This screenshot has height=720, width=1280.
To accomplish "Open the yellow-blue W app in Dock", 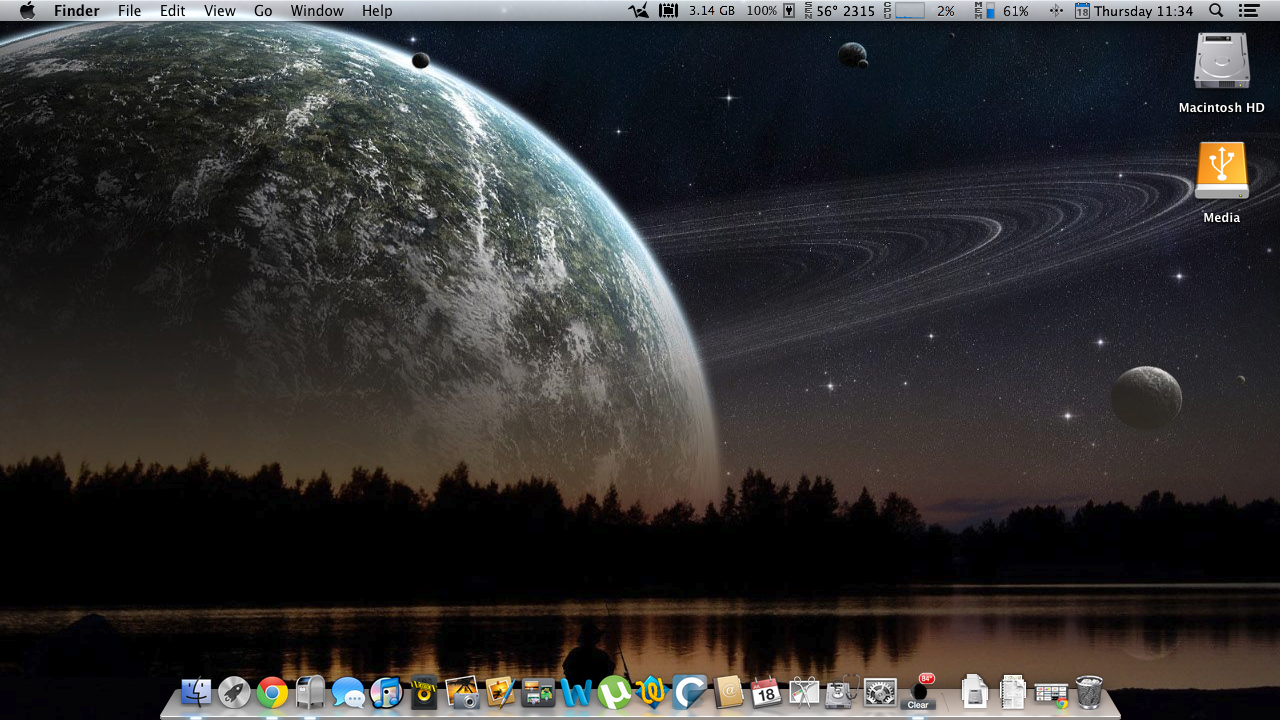I will click(x=652, y=692).
